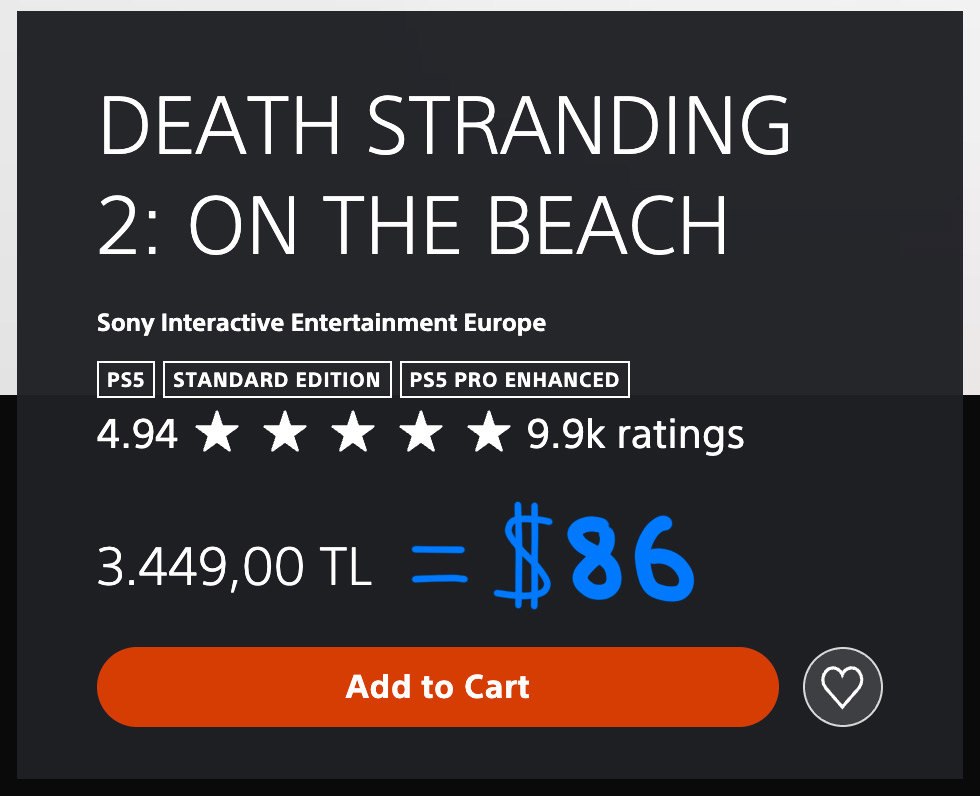Add the game to wishlist via heart icon
The height and width of the screenshot is (796, 980).
(x=842, y=687)
